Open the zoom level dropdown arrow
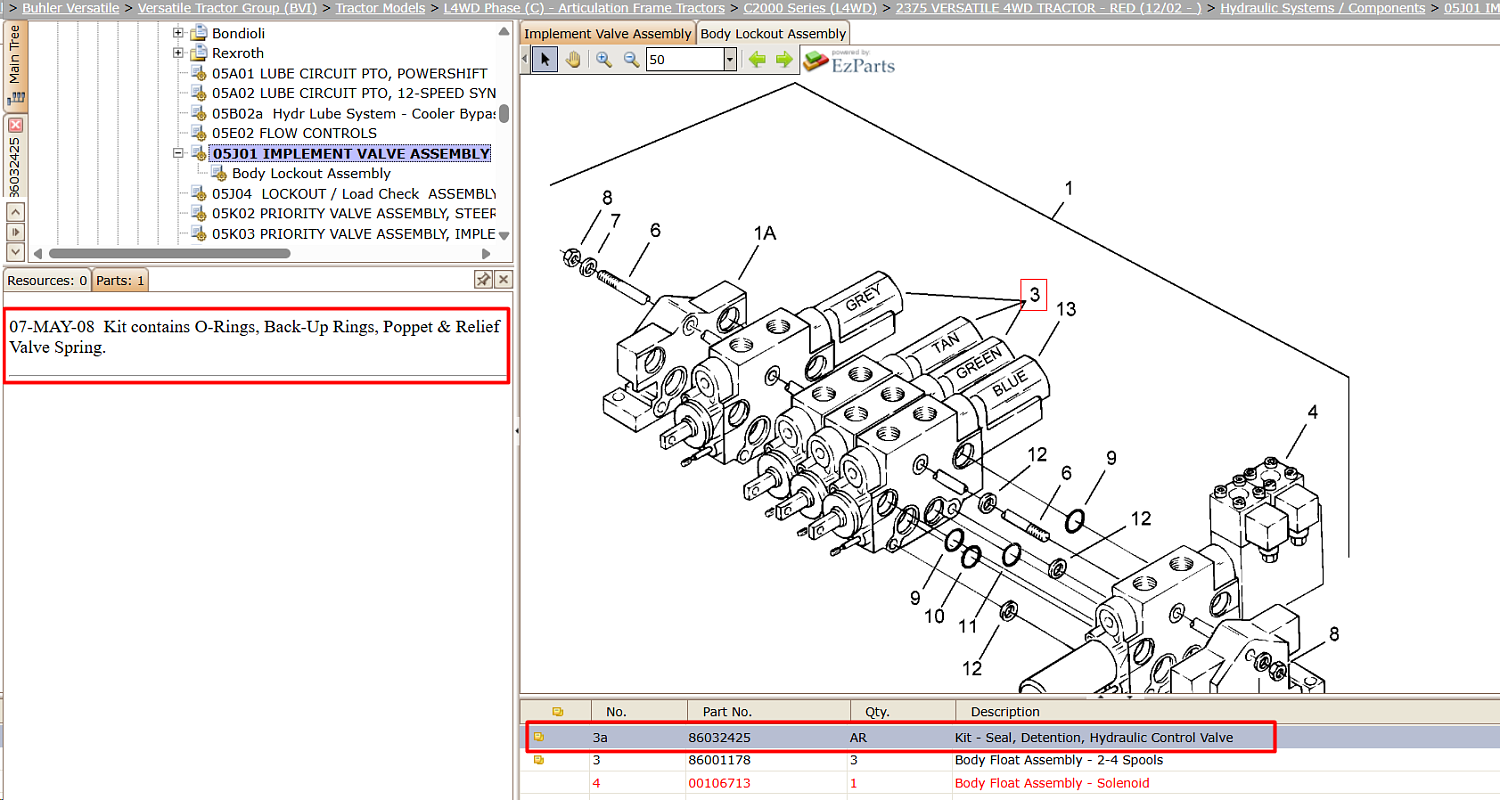 pyautogui.click(x=730, y=60)
